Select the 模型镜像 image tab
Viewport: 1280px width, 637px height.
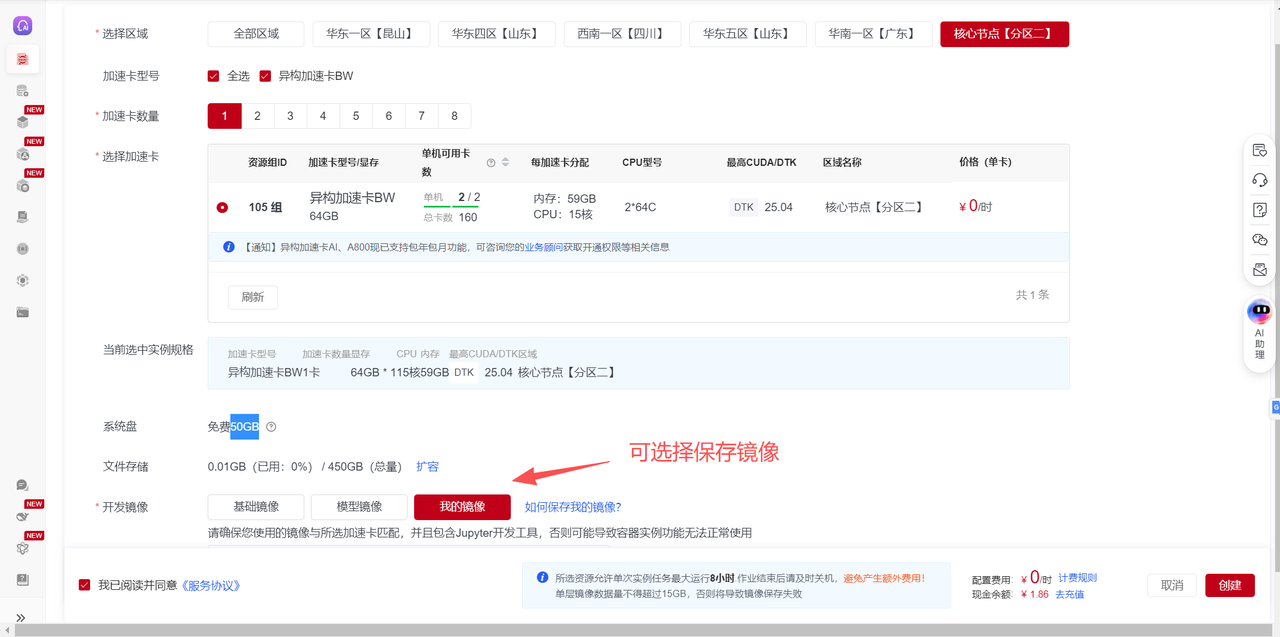coord(359,507)
